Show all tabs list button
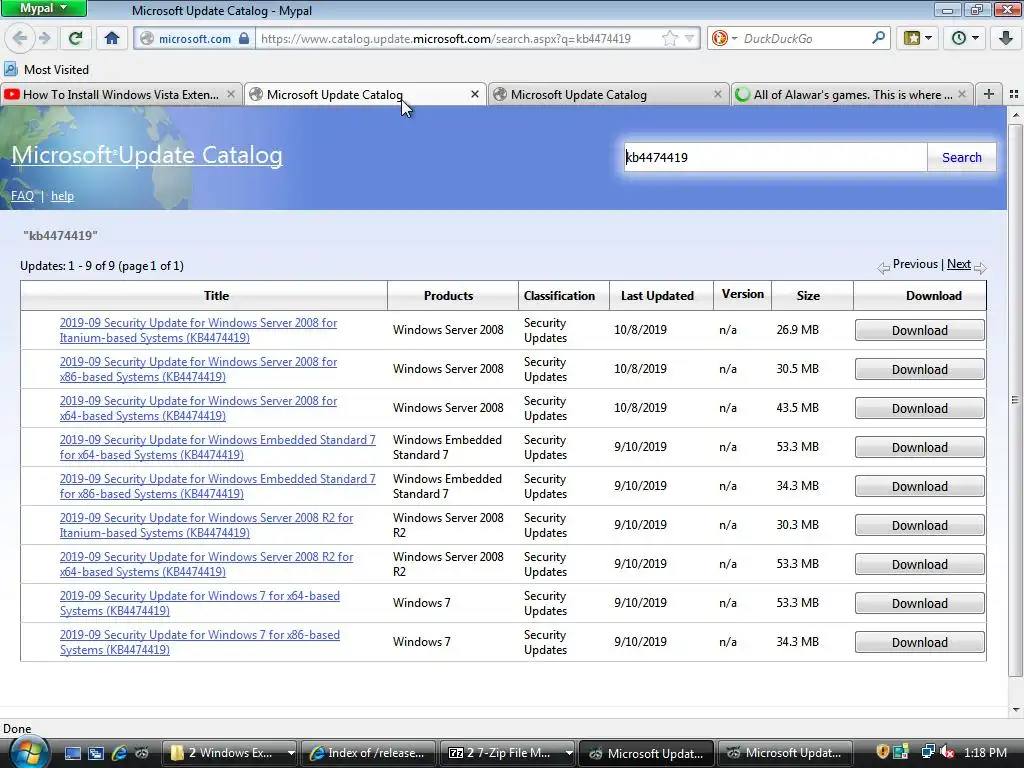This screenshot has height=768, width=1024. pos(1014,94)
